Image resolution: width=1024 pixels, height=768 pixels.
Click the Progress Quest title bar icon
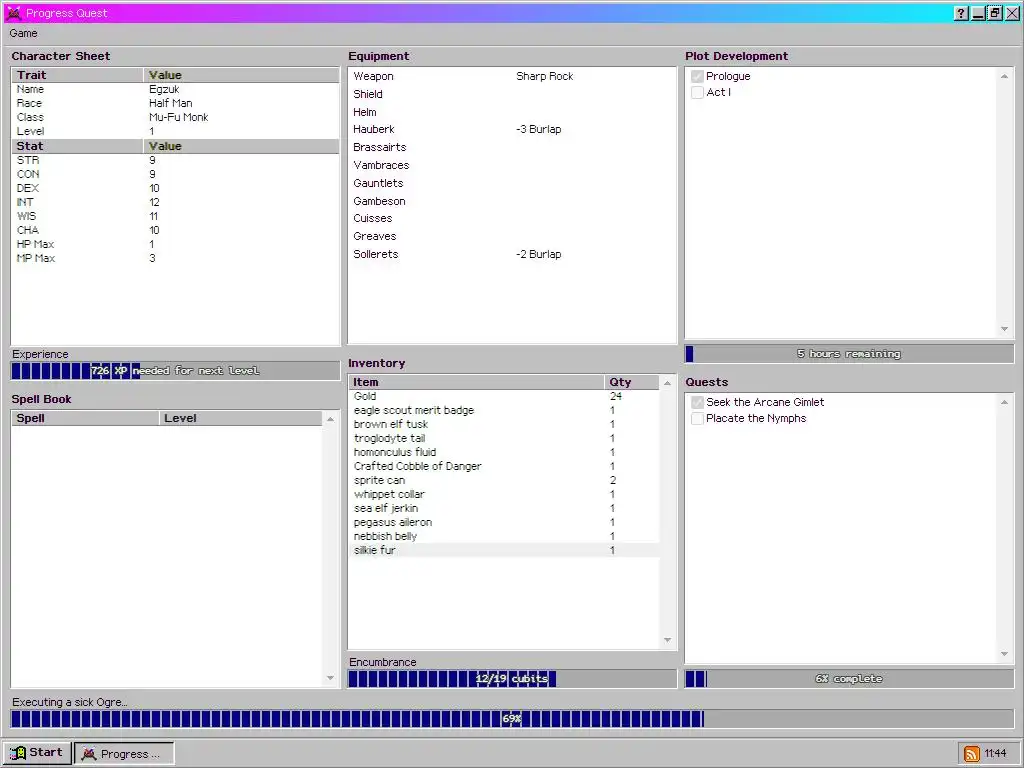click(14, 12)
